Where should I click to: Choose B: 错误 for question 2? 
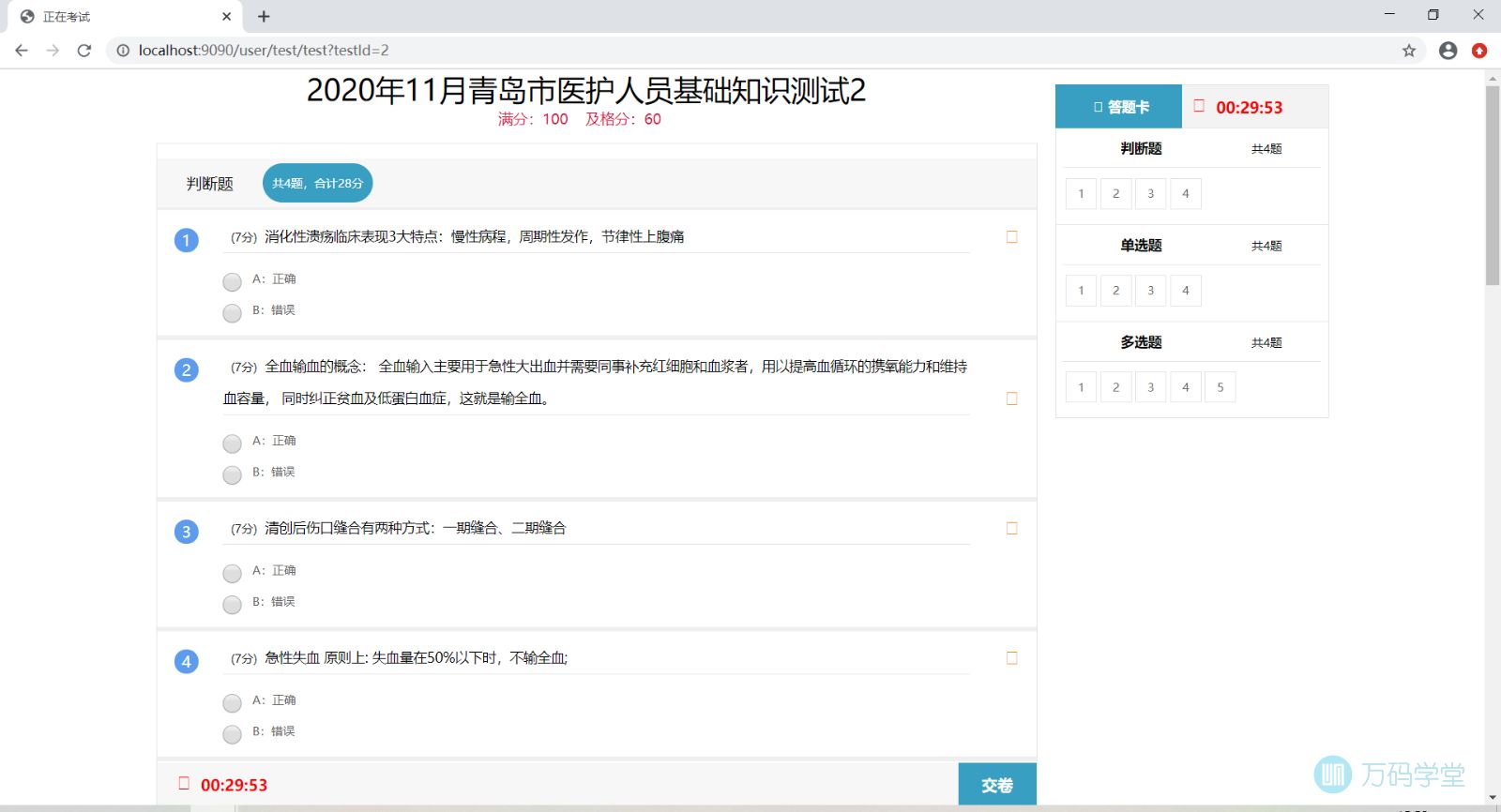[x=232, y=474]
